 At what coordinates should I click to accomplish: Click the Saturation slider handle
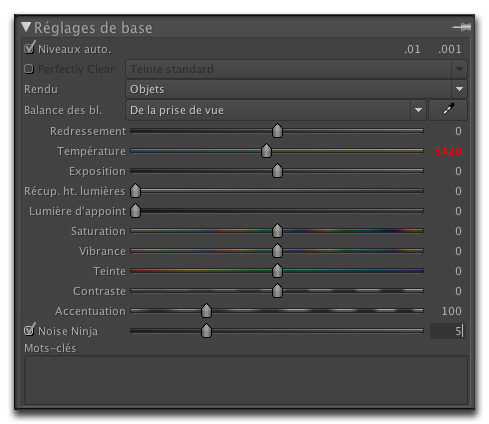coord(277,231)
